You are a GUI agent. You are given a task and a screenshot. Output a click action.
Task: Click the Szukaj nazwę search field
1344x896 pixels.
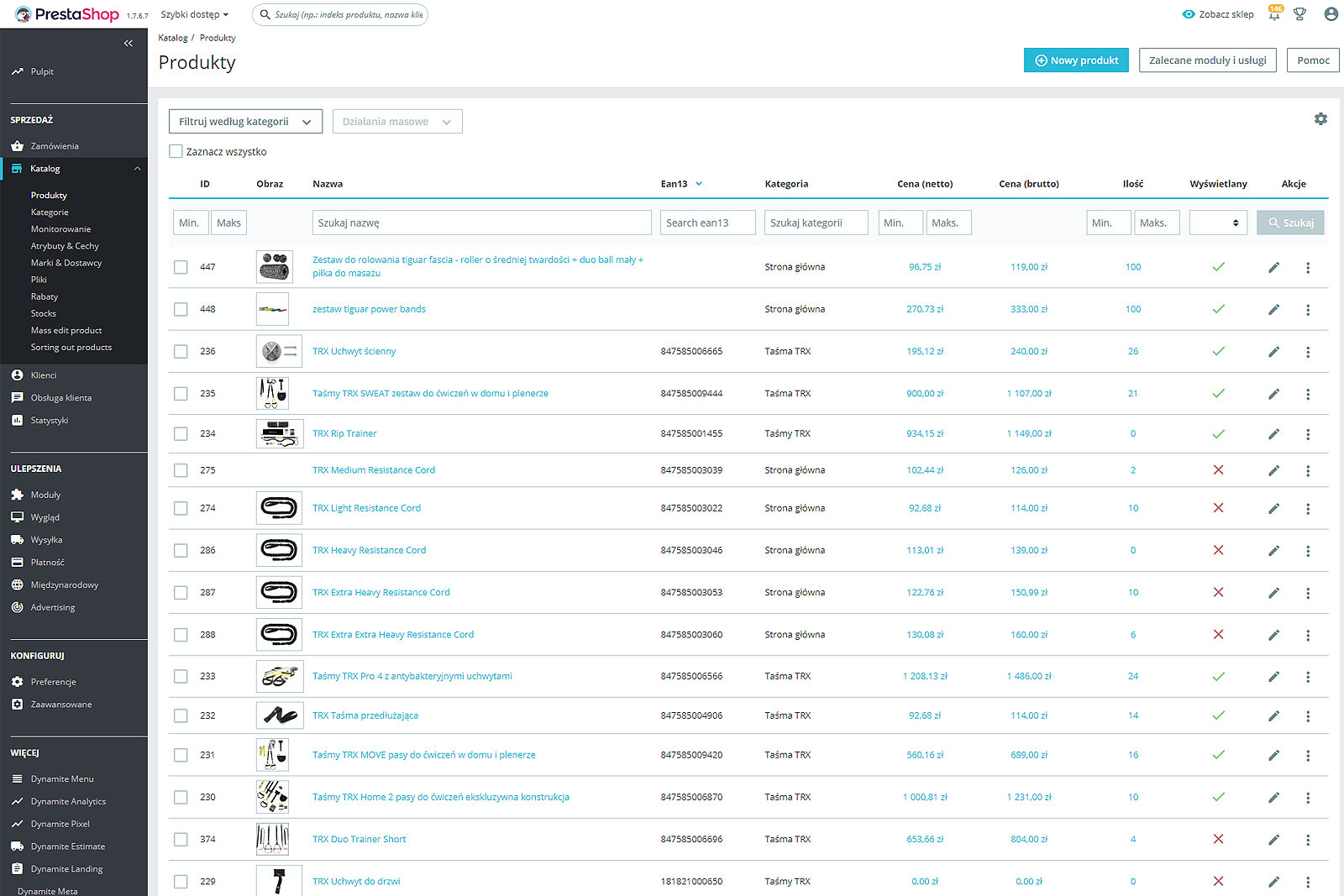481,223
